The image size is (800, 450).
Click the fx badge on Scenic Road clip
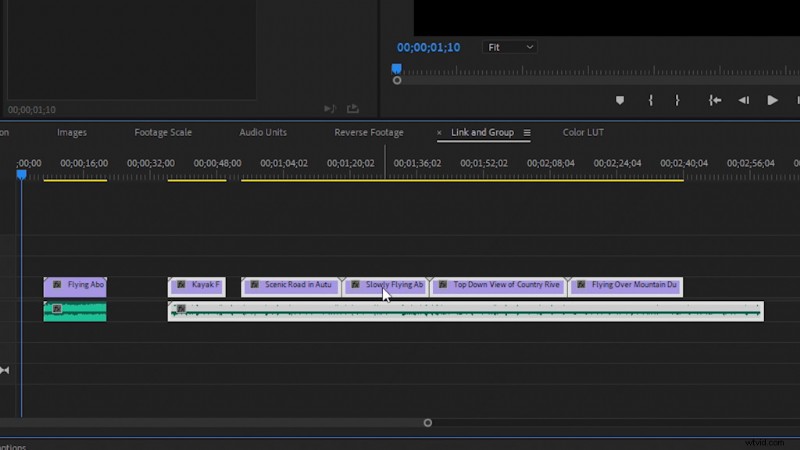(x=255, y=285)
